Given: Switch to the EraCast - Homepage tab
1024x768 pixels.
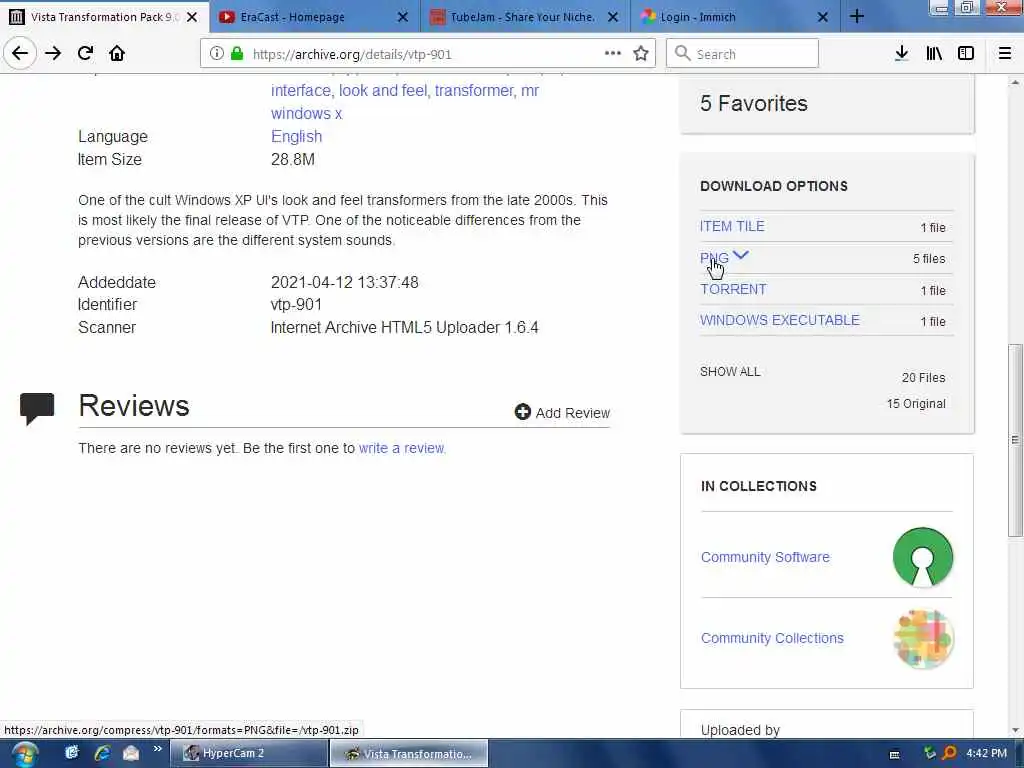Looking at the screenshot, I should point(314,17).
